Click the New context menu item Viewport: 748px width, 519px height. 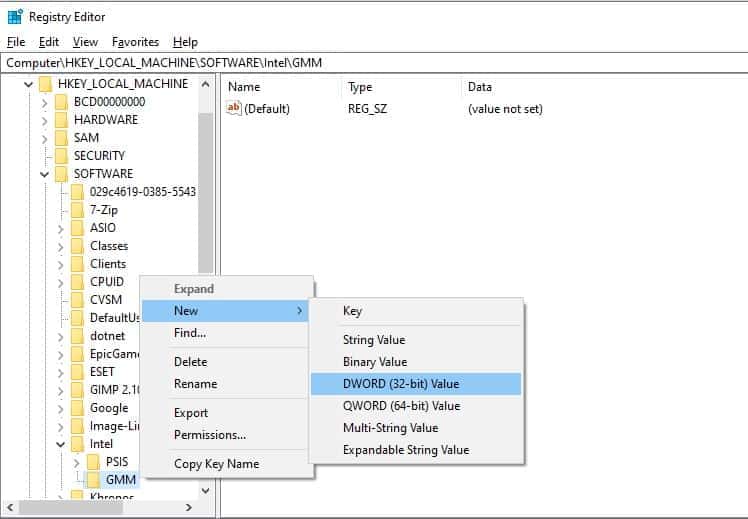click(226, 311)
